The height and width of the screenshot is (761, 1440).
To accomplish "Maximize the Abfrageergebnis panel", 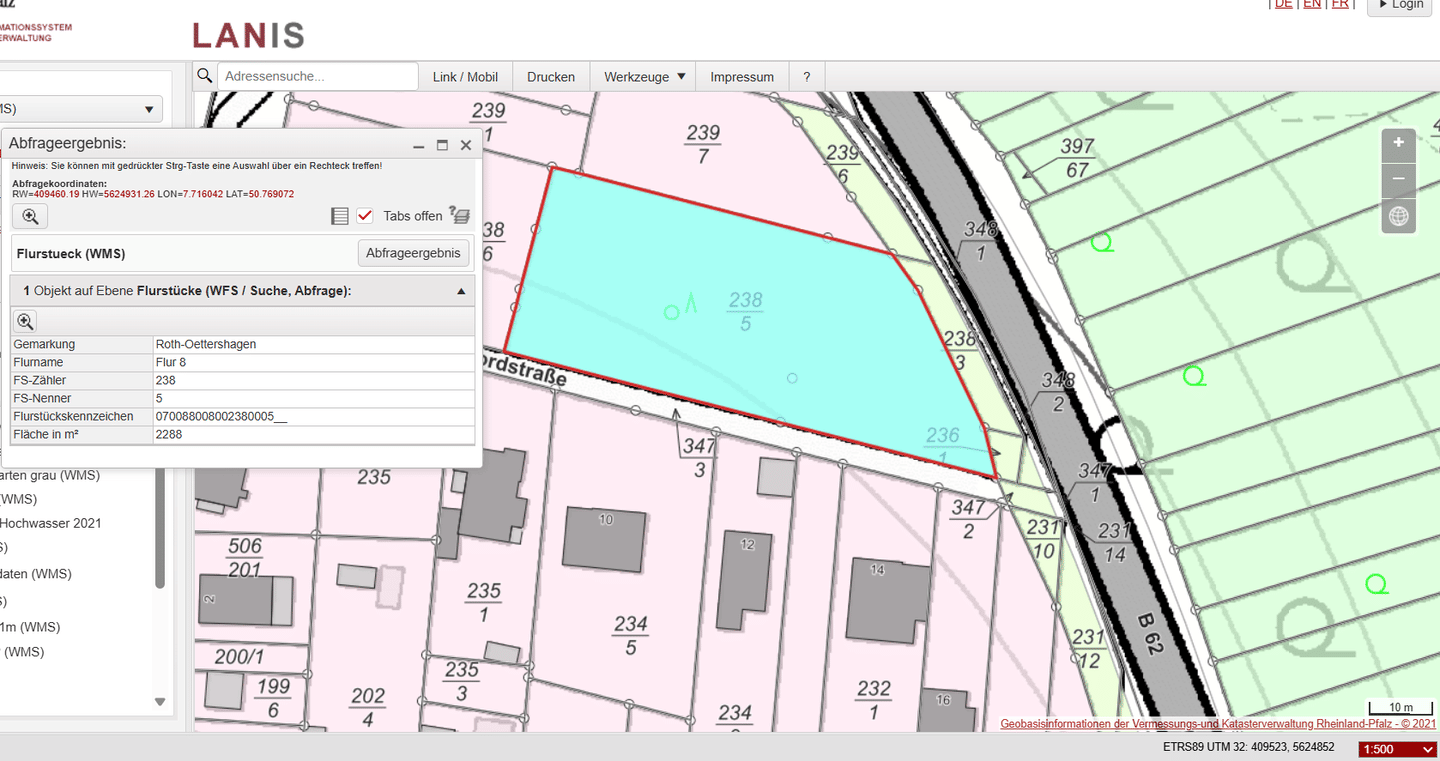I will coord(442,146).
